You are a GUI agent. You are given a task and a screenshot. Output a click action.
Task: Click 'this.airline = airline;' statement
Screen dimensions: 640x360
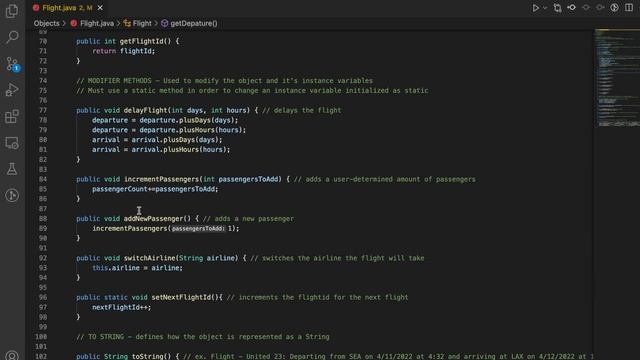(x=137, y=268)
